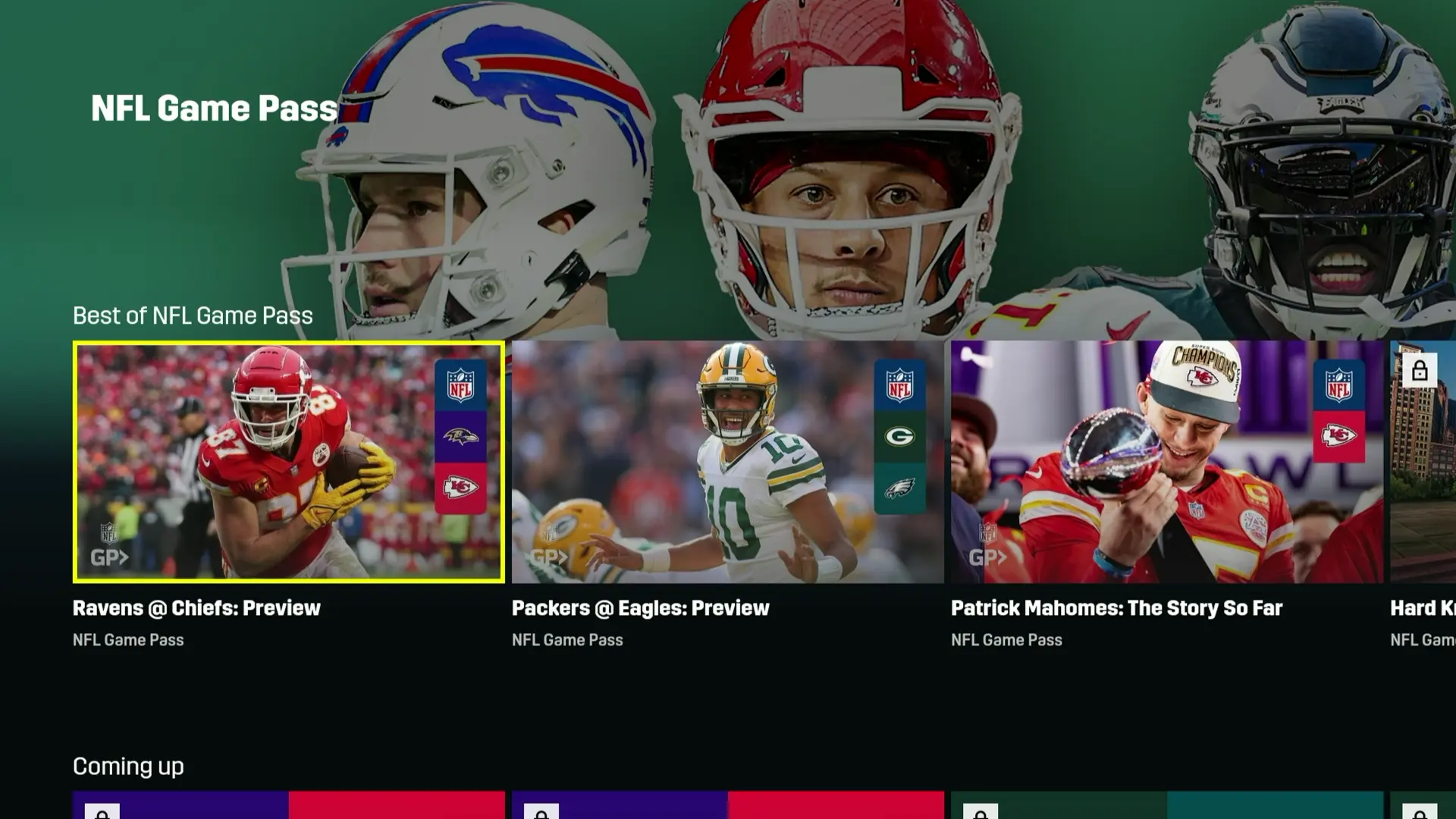Click the Eagles logo badge on Packers preview

(899, 488)
